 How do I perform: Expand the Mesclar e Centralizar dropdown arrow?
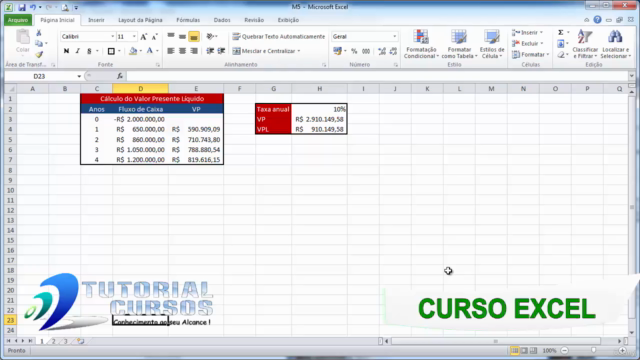[299, 51]
